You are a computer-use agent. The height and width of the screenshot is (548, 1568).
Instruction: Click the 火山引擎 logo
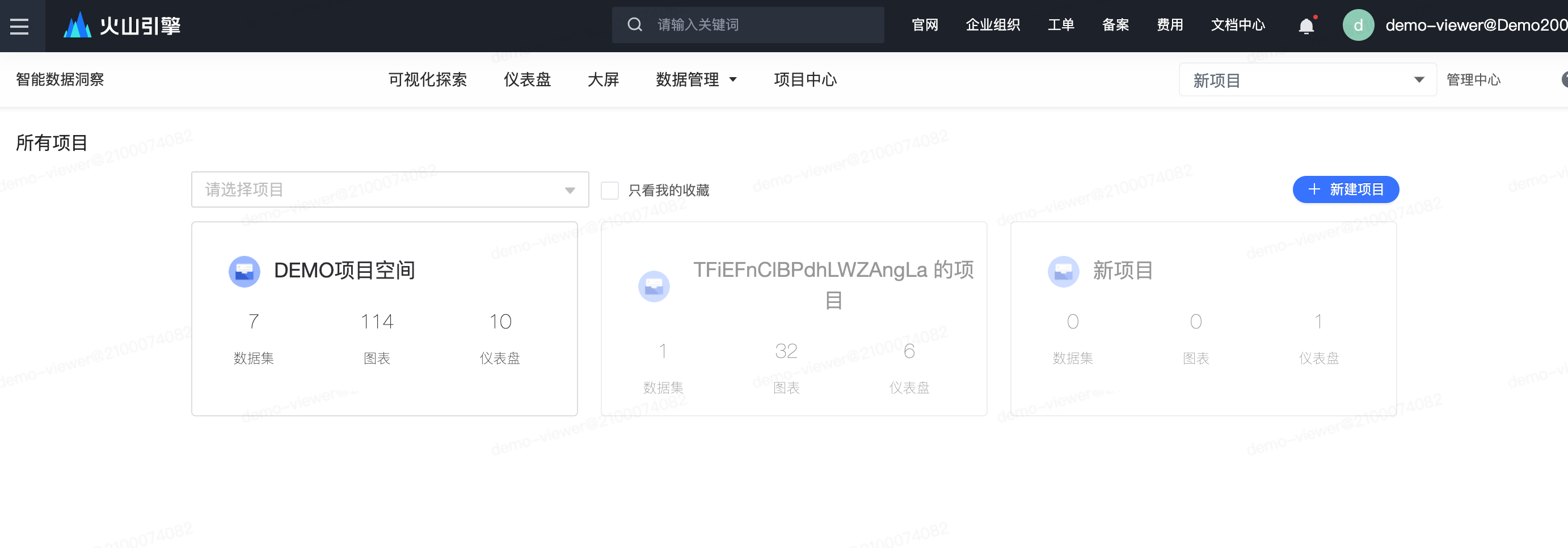coord(123,26)
